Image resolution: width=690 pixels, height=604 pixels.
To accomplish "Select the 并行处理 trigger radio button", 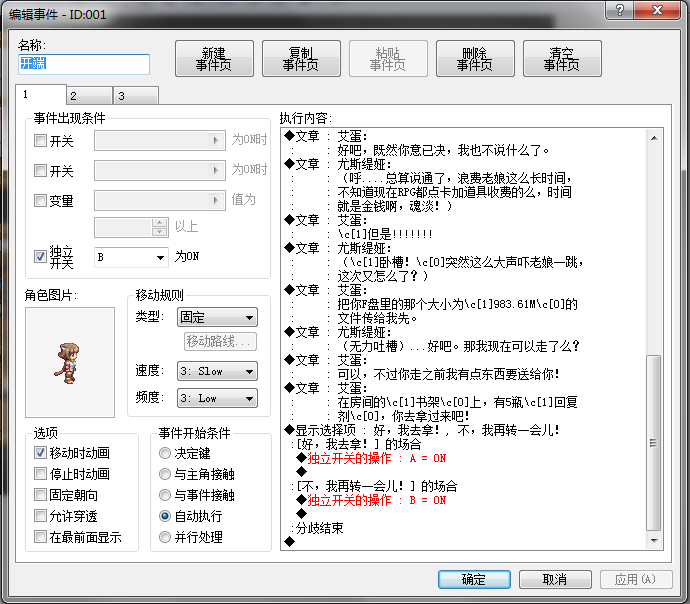I will pyautogui.click(x=165, y=537).
